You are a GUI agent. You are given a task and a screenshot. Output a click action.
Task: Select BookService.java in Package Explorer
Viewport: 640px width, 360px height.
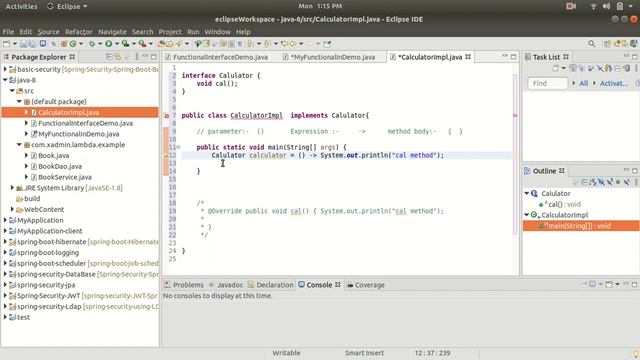tap(65, 177)
